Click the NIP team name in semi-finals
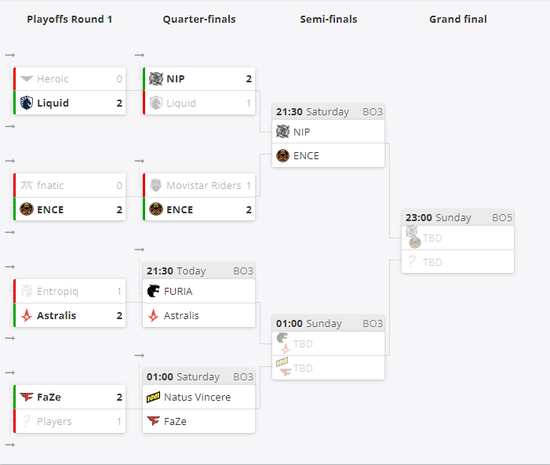 [302, 132]
